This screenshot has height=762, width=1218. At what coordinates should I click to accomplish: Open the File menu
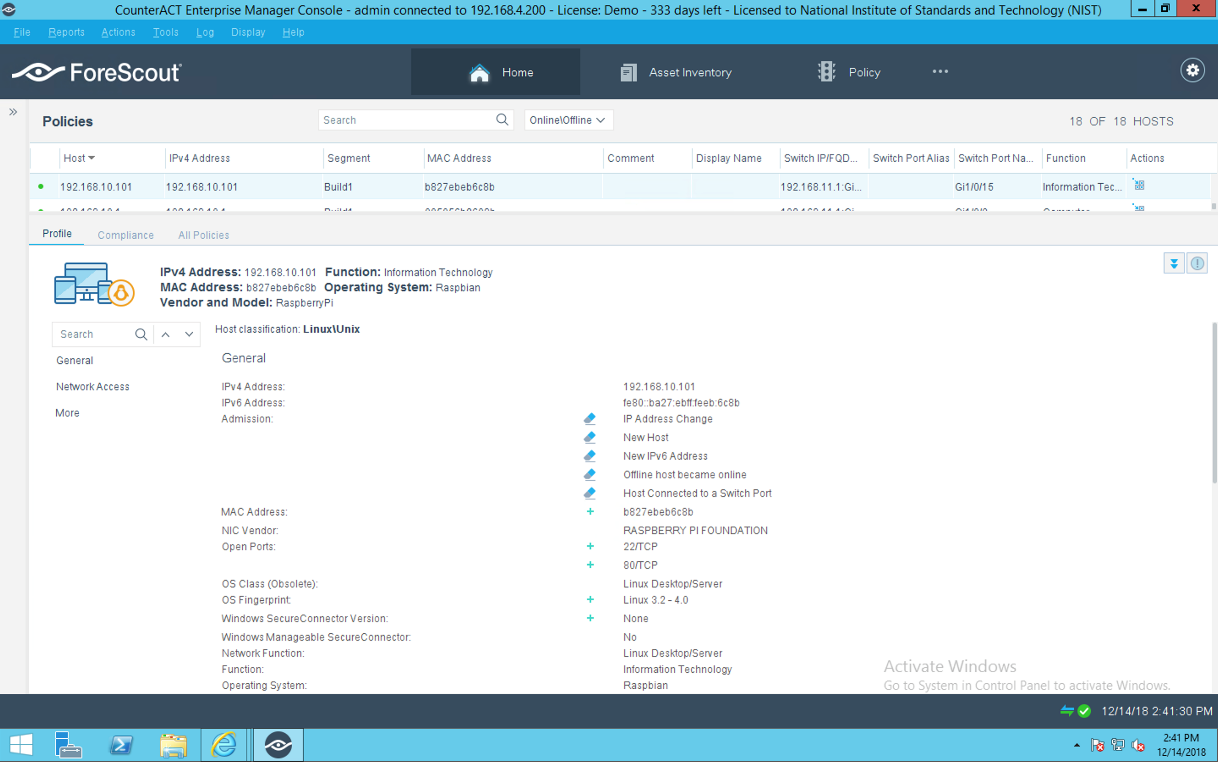pos(22,32)
